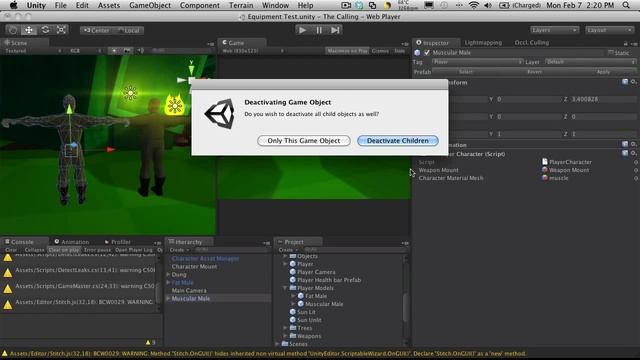Viewport: 640px width, 360px height.
Task: Open object picker for Weapon Mount field
Action: [x=636, y=170]
